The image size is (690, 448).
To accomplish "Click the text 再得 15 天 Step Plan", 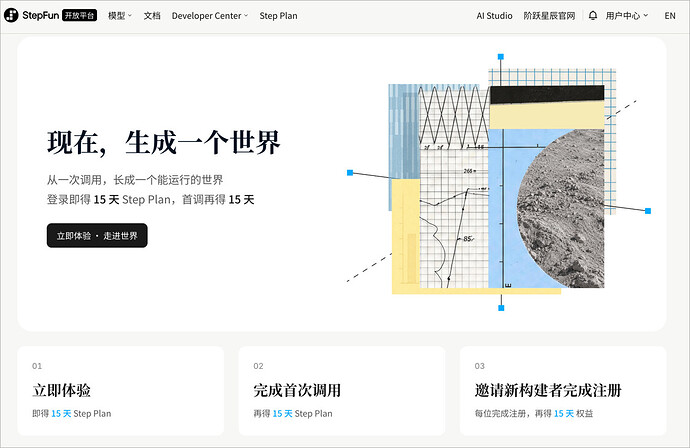I will (293, 413).
